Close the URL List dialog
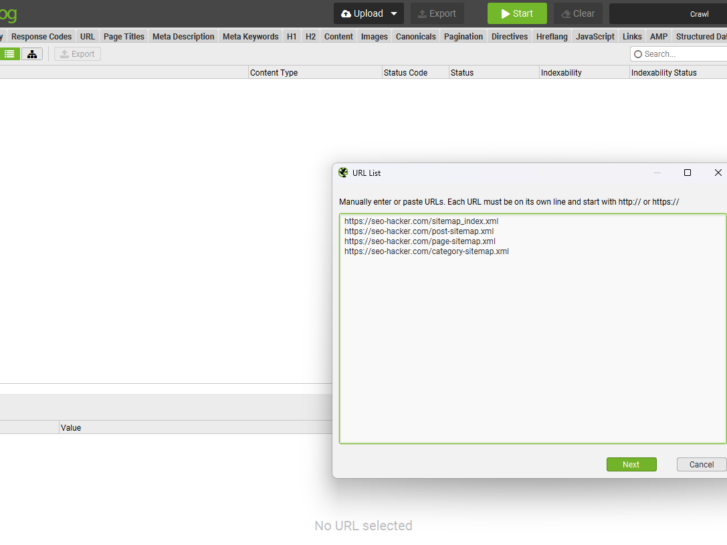Image resolution: width=727 pixels, height=545 pixels. pyautogui.click(x=718, y=173)
